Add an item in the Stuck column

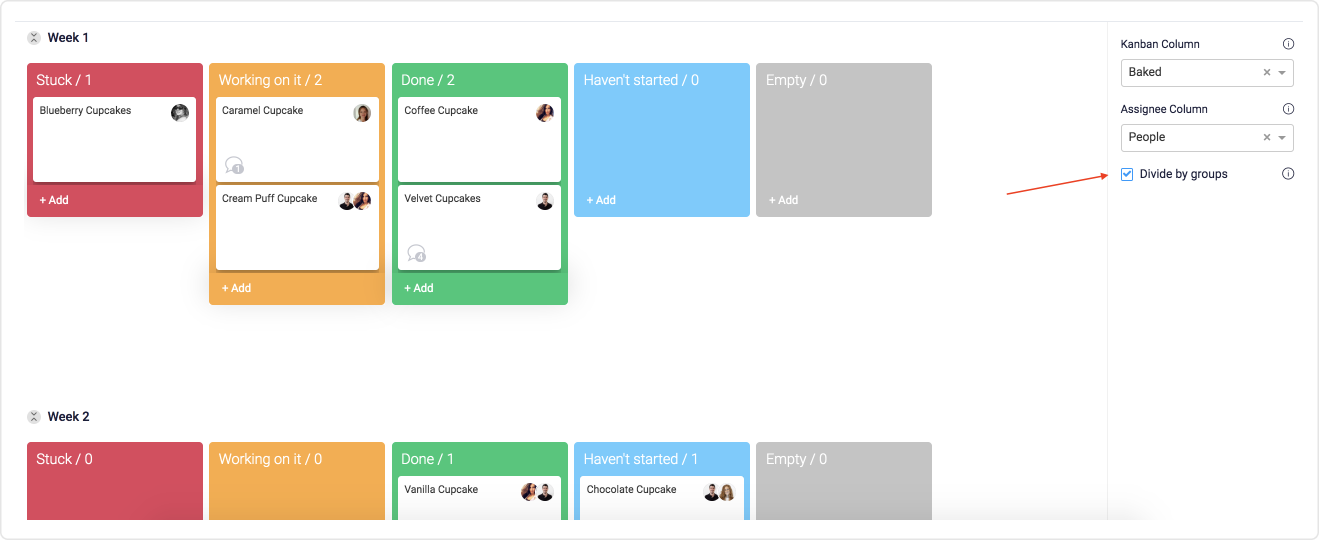54,200
